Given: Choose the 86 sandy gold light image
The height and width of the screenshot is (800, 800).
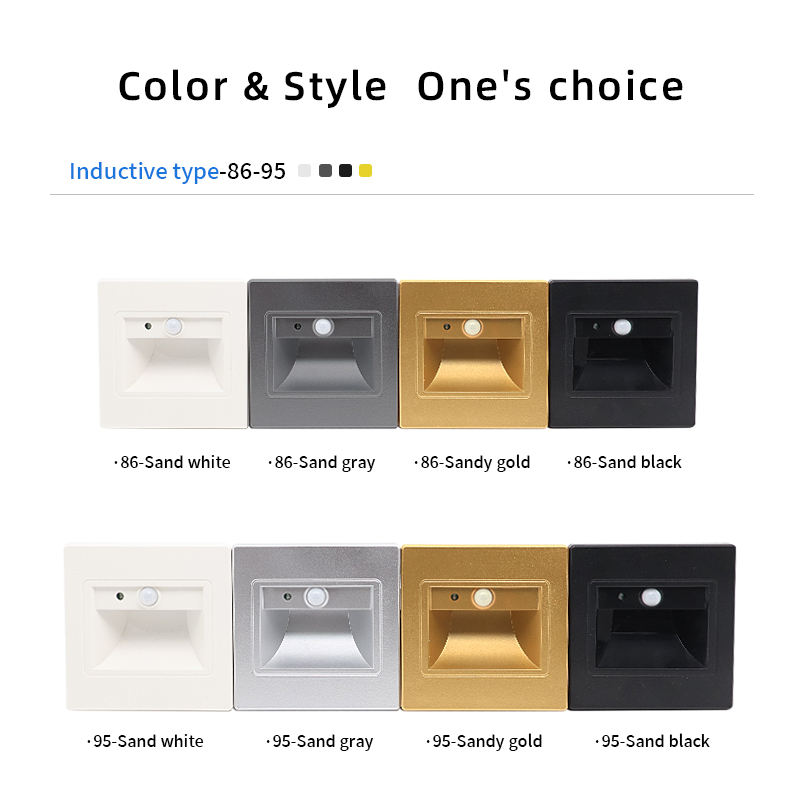Looking at the screenshot, I should pos(473,354).
